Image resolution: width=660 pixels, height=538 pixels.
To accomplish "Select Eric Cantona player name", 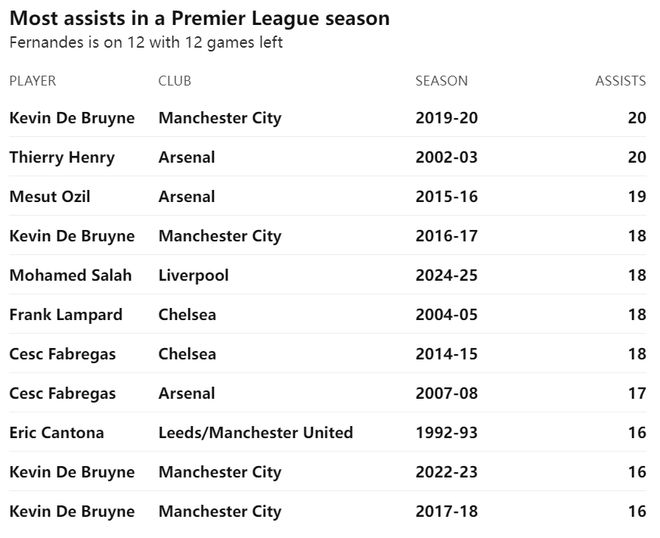I will pos(57,433).
